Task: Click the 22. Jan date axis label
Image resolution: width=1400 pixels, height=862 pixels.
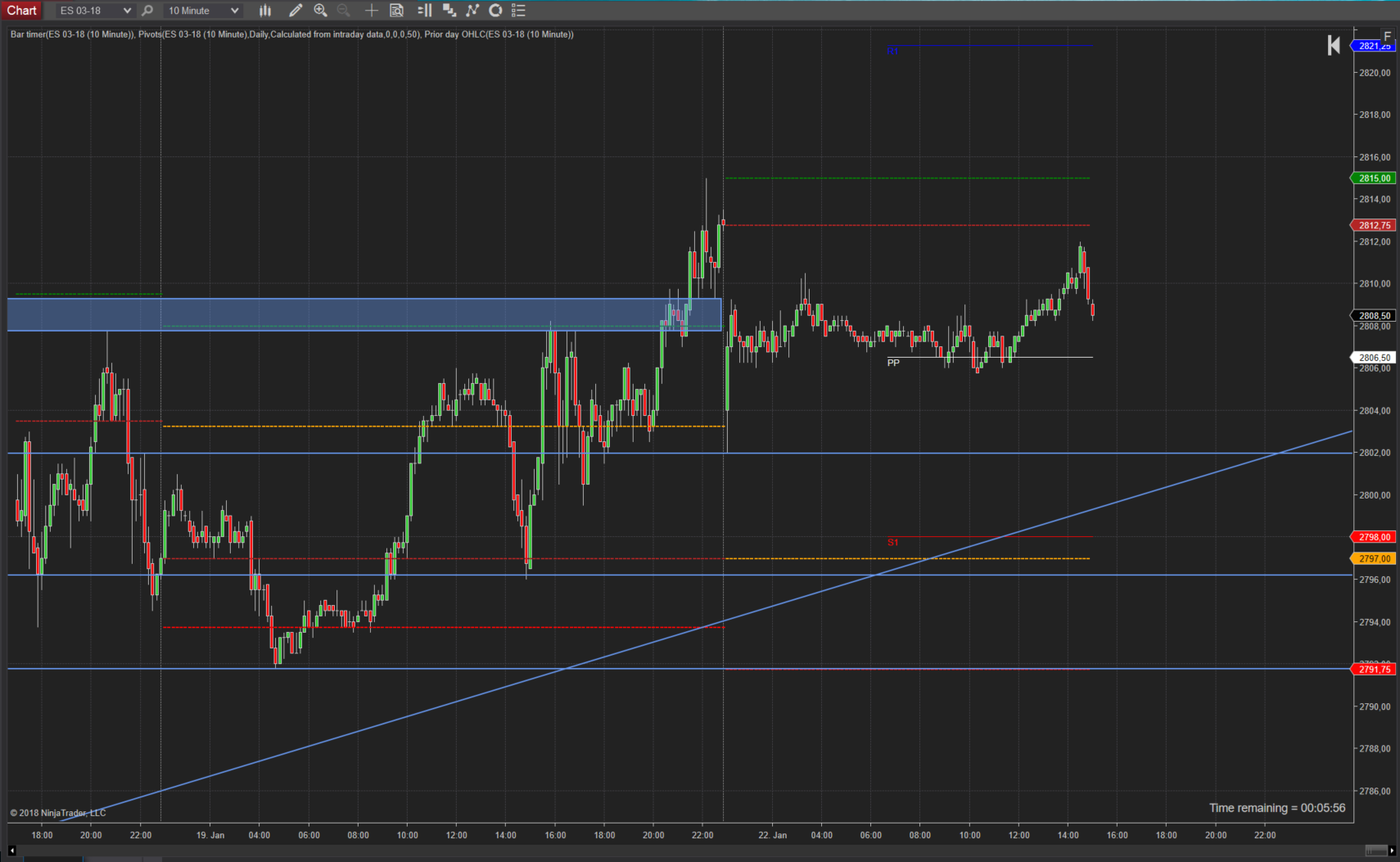Action: tap(772, 835)
